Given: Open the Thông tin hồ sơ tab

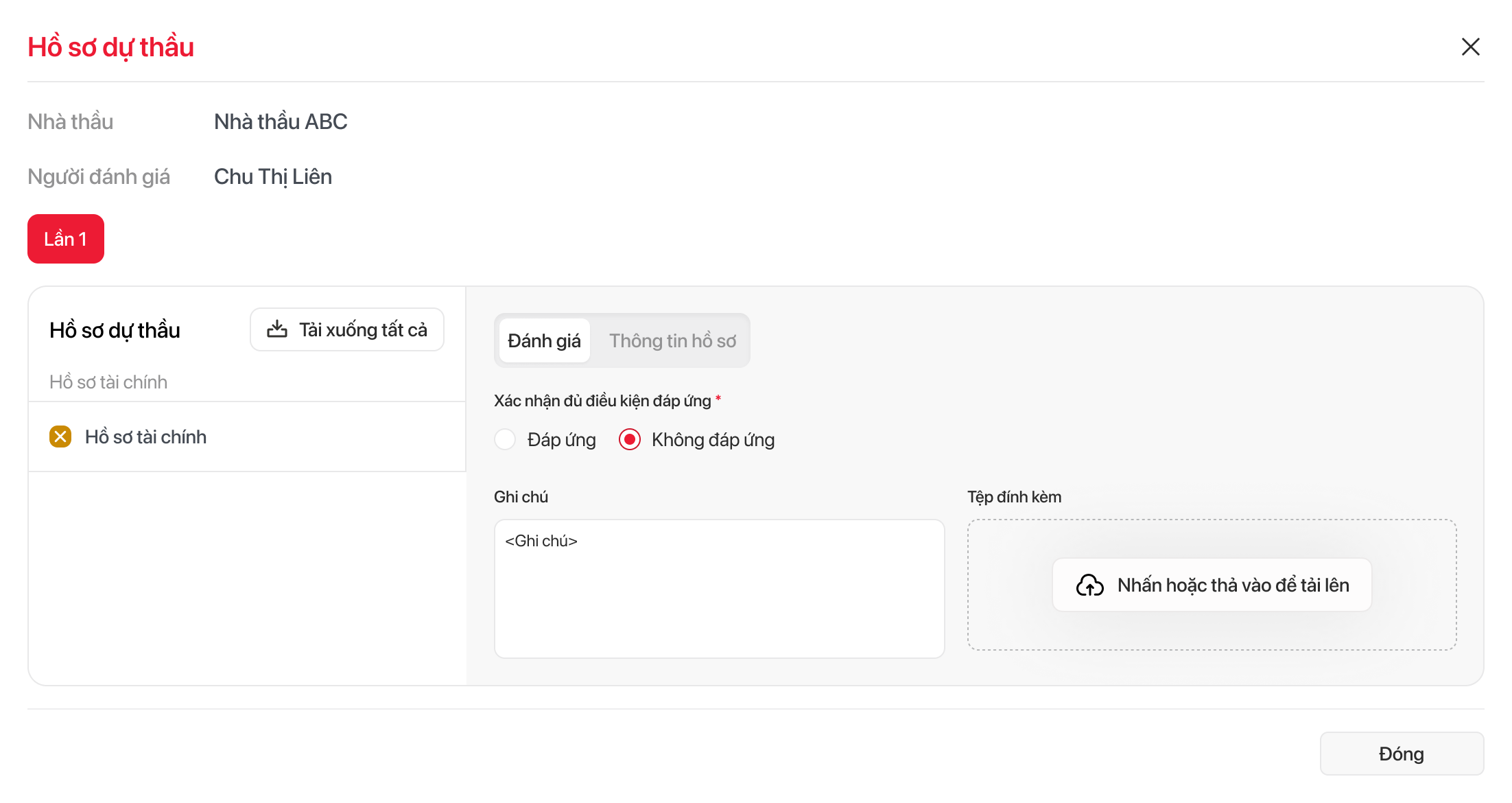Looking at the screenshot, I should pyautogui.click(x=672, y=340).
